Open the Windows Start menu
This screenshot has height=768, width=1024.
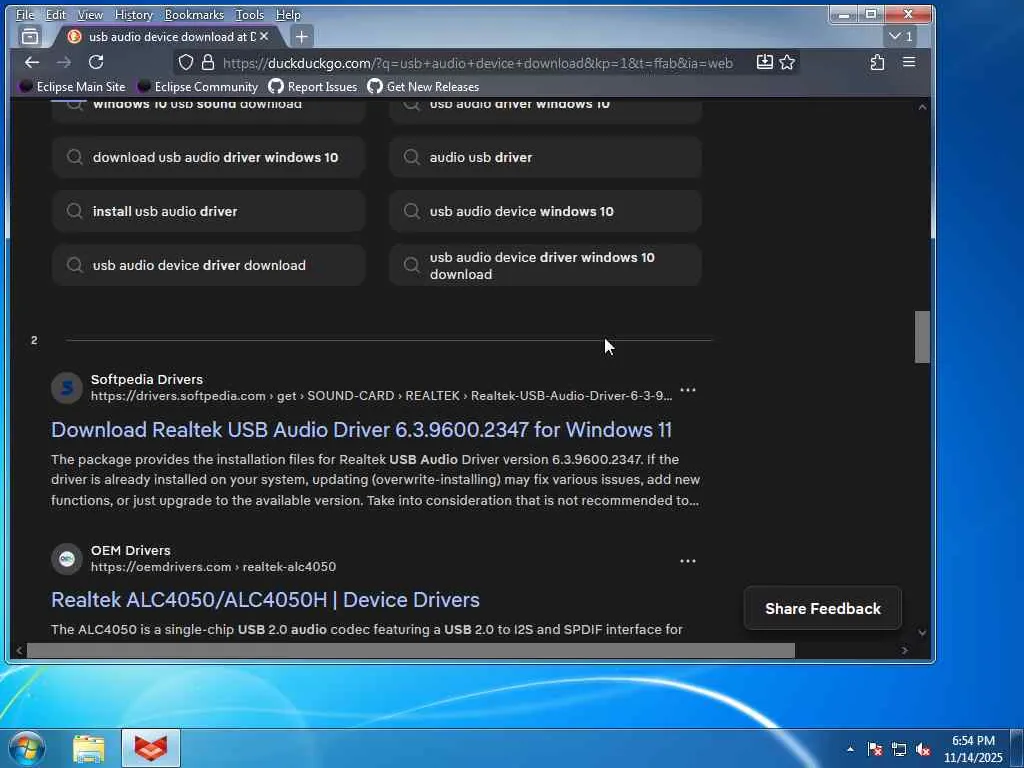coord(27,748)
